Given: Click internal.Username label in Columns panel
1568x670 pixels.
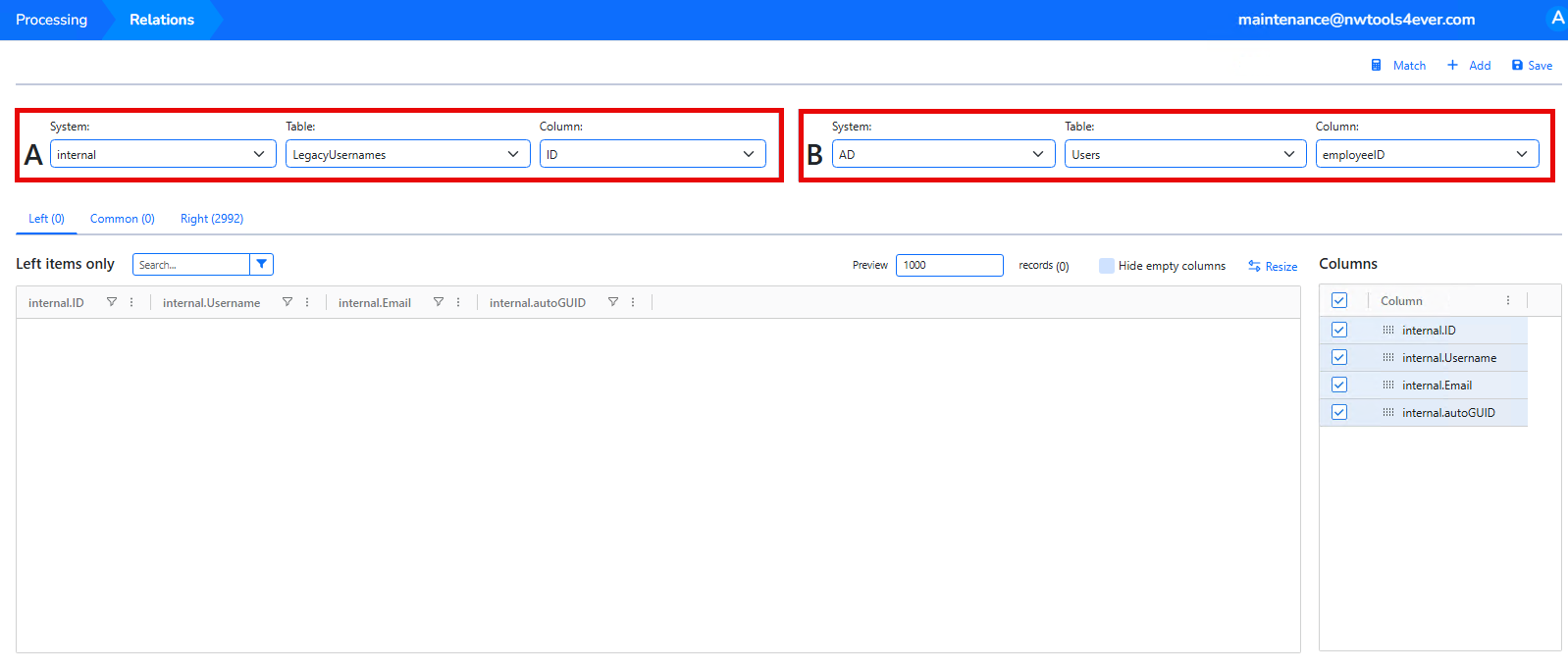Looking at the screenshot, I should tap(1449, 358).
